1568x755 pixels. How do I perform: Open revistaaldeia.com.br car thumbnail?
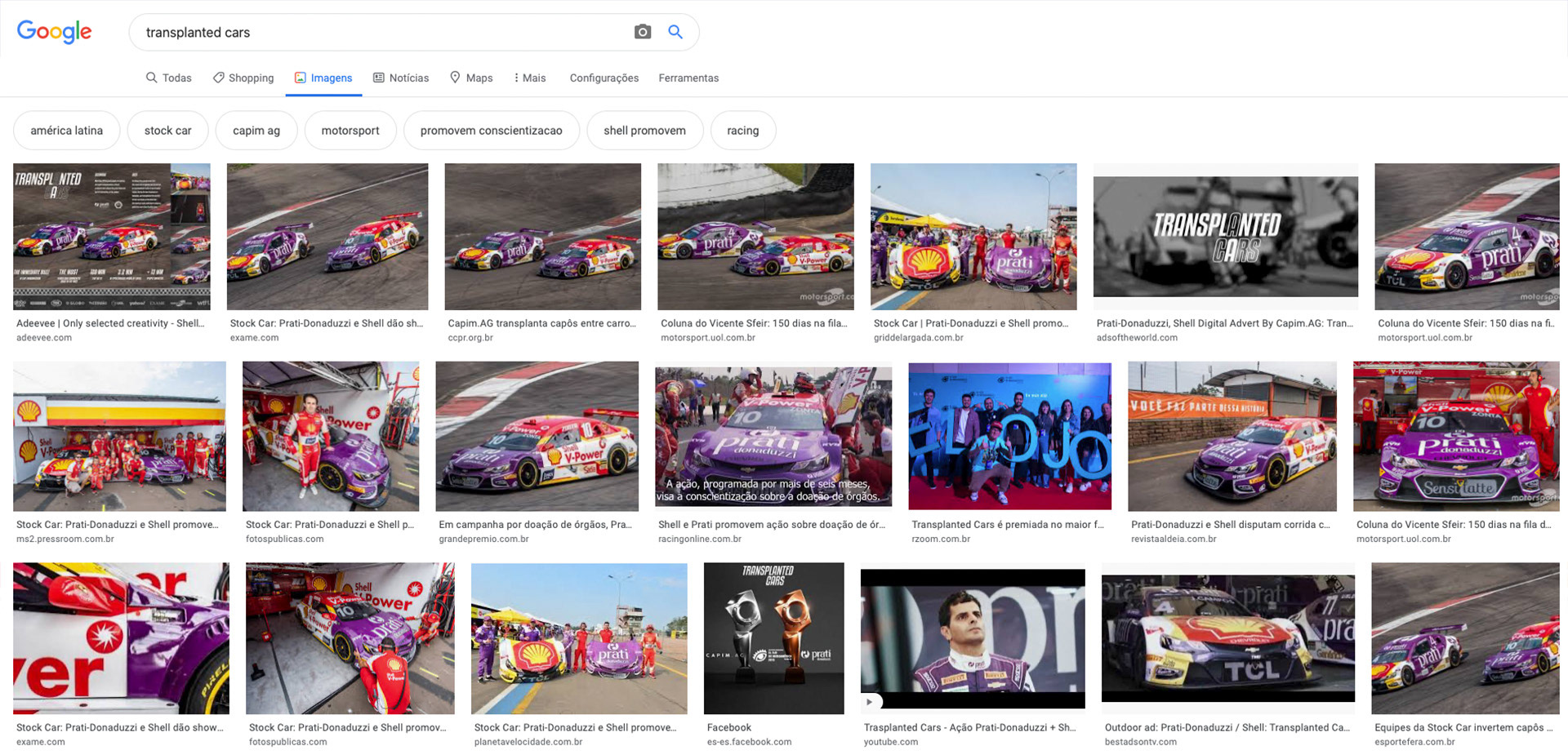(1232, 437)
